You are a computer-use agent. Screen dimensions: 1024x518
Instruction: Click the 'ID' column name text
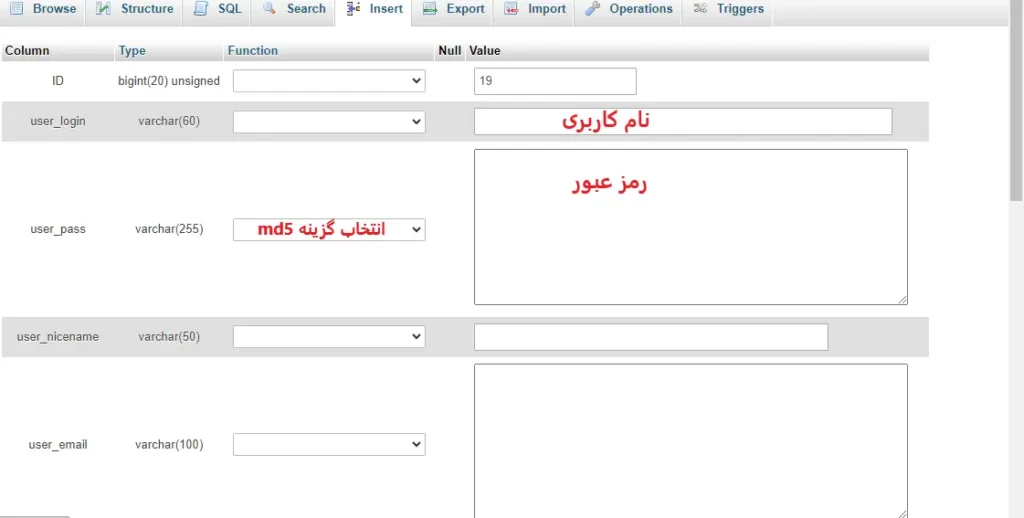57,81
